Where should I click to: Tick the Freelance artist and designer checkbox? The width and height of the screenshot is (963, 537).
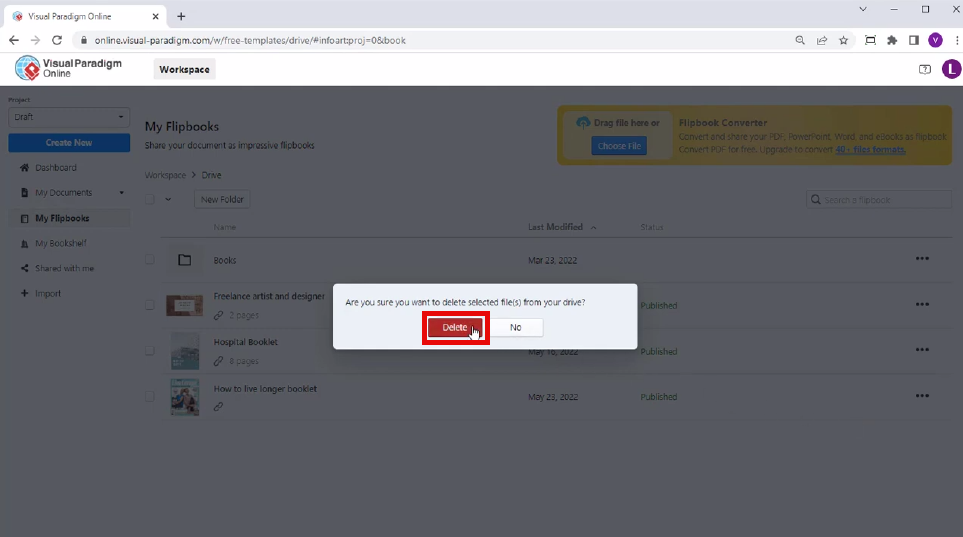pyautogui.click(x=150, y=305)
